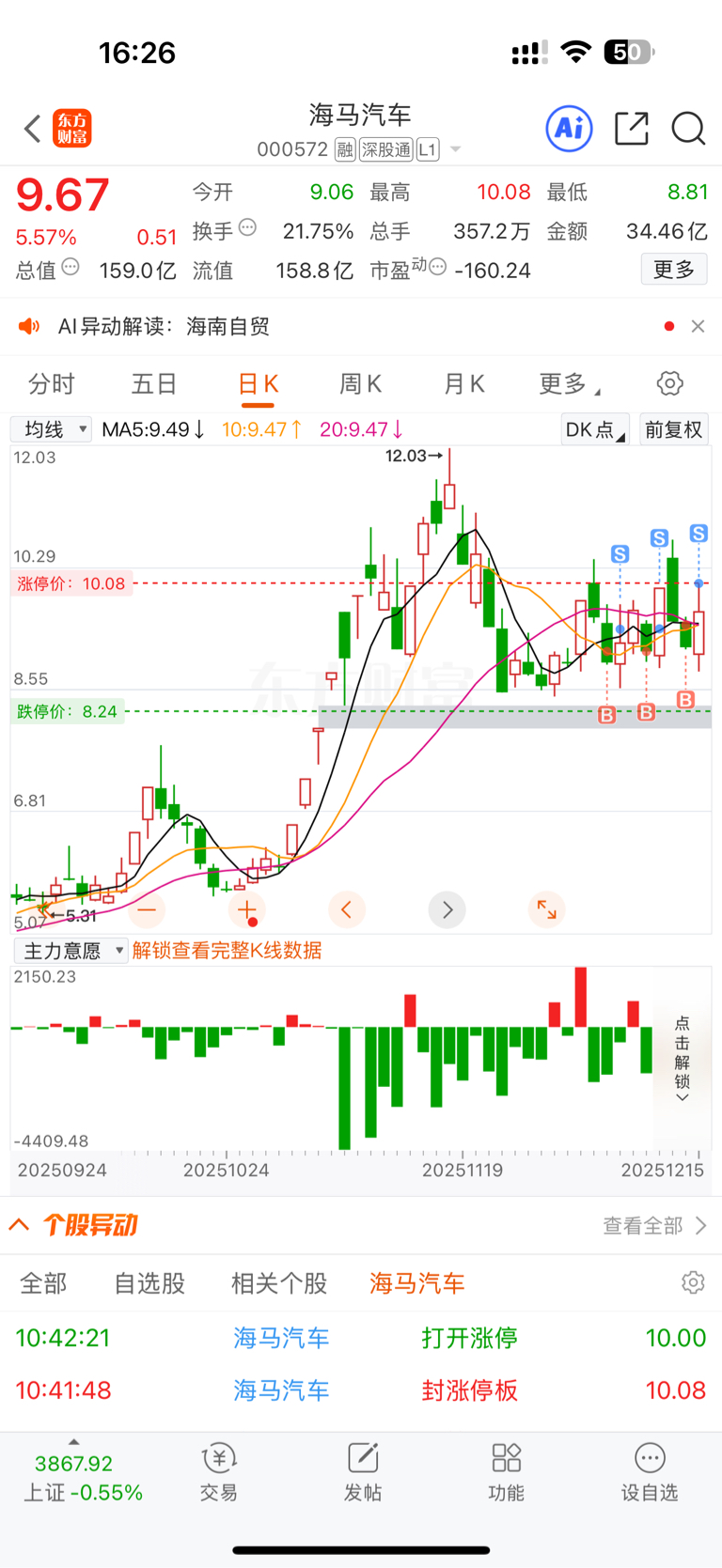This screenshot has width=722, height=1568.
Task: Select the 海马汽车 movement tab
Action: click(417, 1283)
